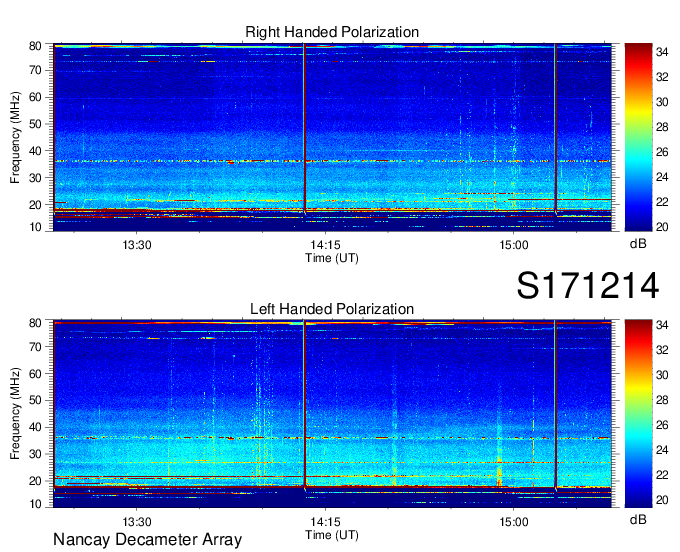Click the 10 MHz tick label on the top plot
This screenshot has height=552, width=680.
(35, 227)
